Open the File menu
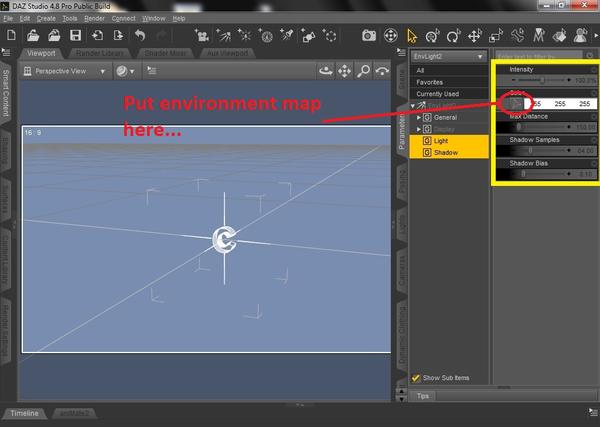The width and height of the screenshot is (600, 427). 8,18
